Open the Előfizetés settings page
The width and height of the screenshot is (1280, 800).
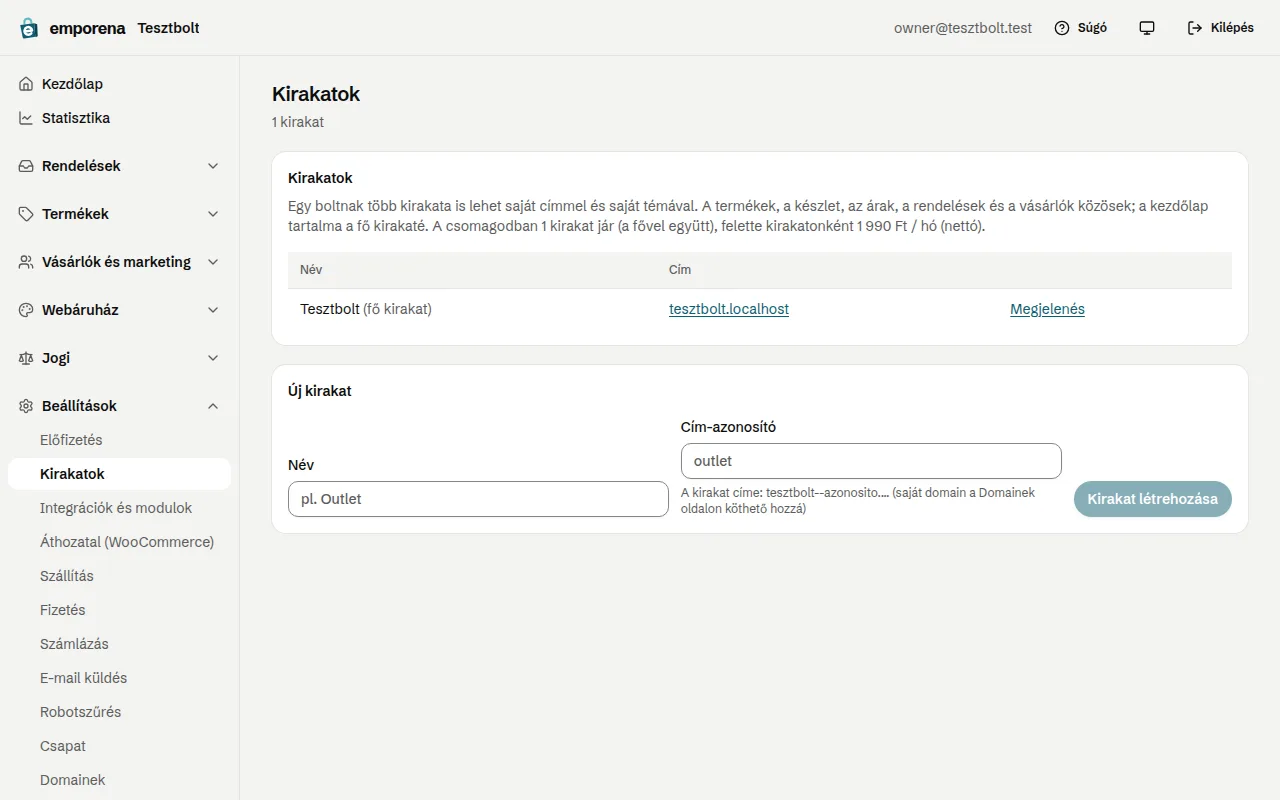coord(119,440)
